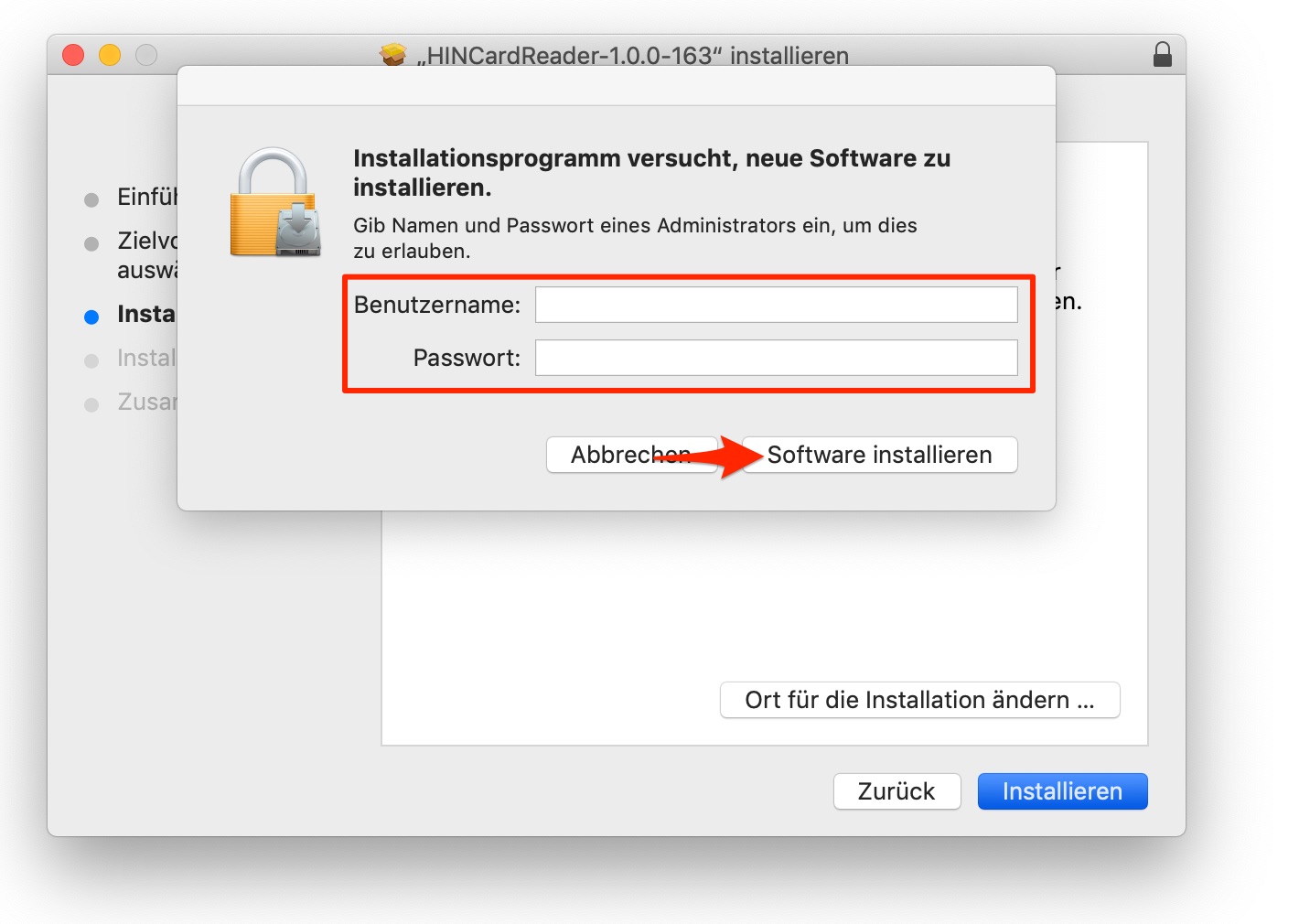Click the package box icon beside the window title
The width and height of the screenshot is (1299, 924).
[x=393, y=56]
